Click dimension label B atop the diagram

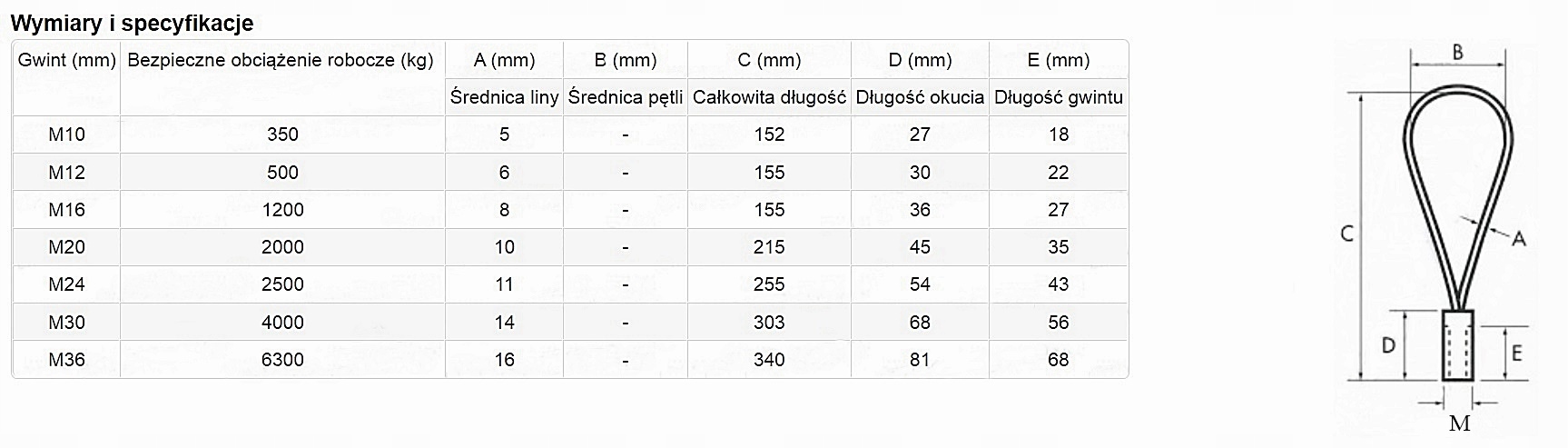tap(1457, 53)
